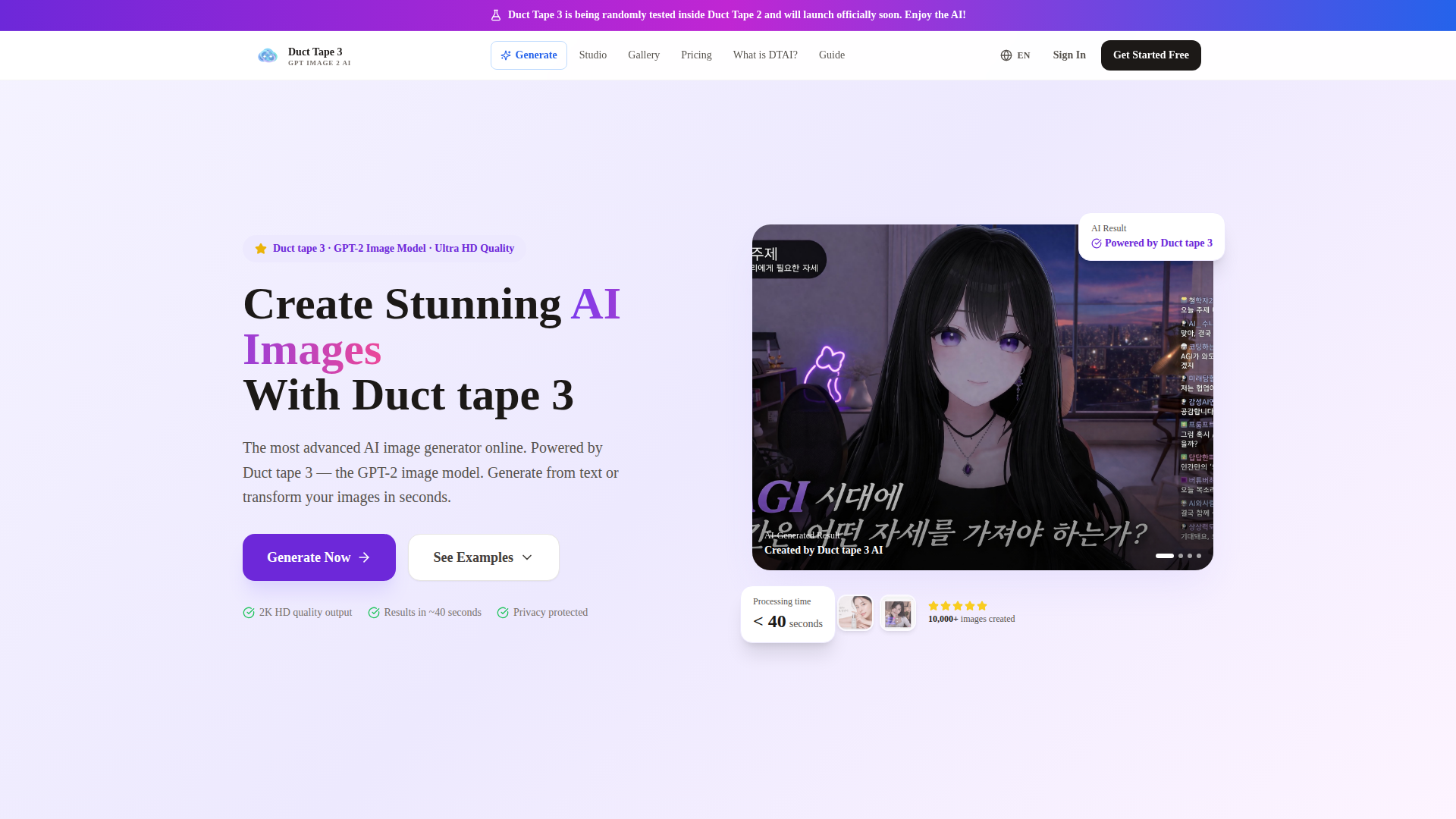
Task: Click the Sign In link
Action: [1069, 55]
